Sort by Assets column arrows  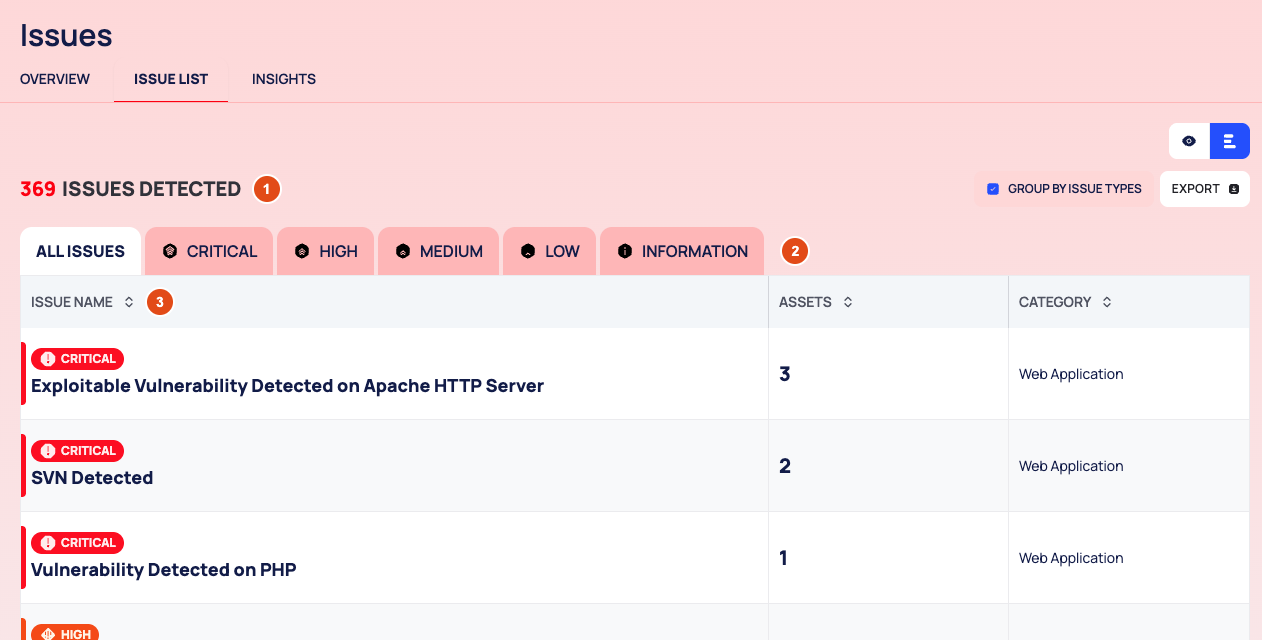(848, 302)
